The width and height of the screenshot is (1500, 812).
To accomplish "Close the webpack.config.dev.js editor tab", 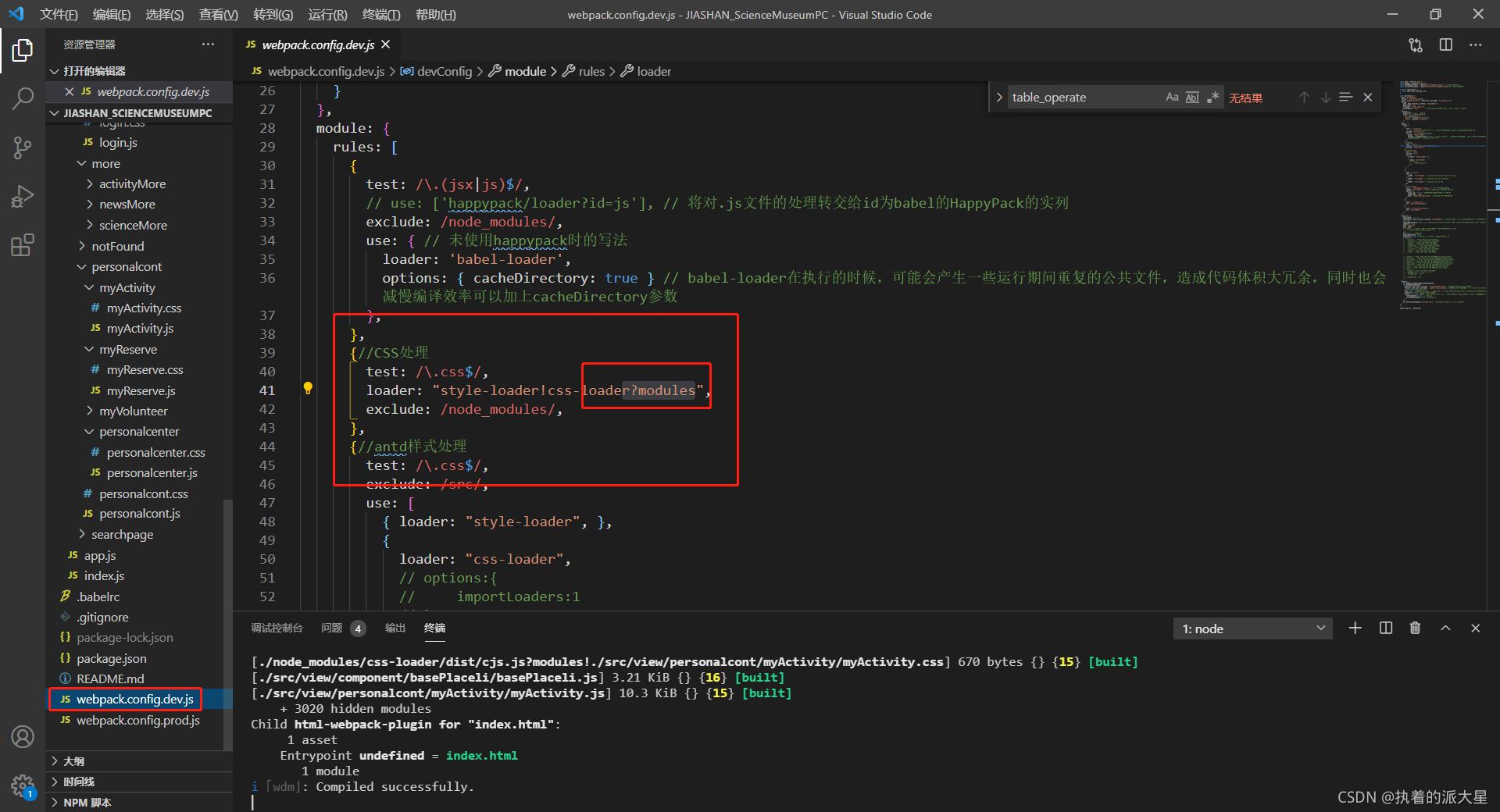I will coord(386,45).
